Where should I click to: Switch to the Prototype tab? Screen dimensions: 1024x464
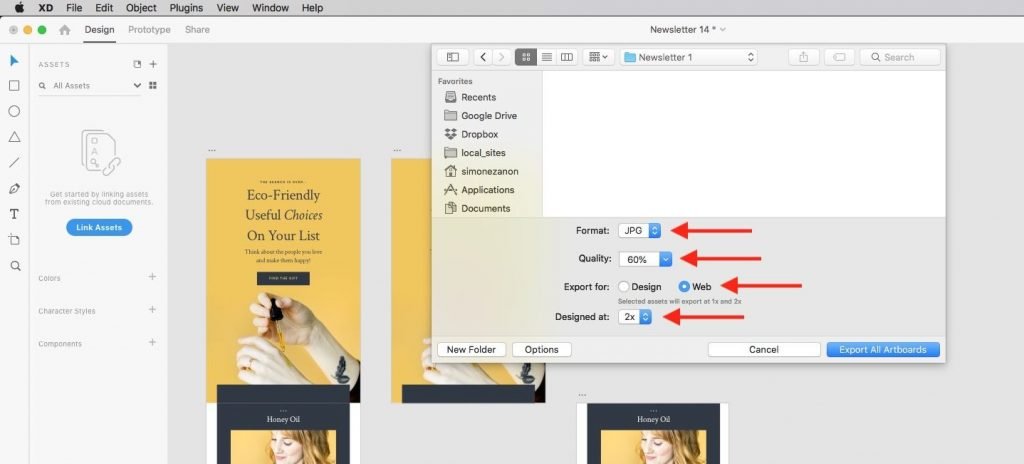pyautogui.click(x=149, y=30)
